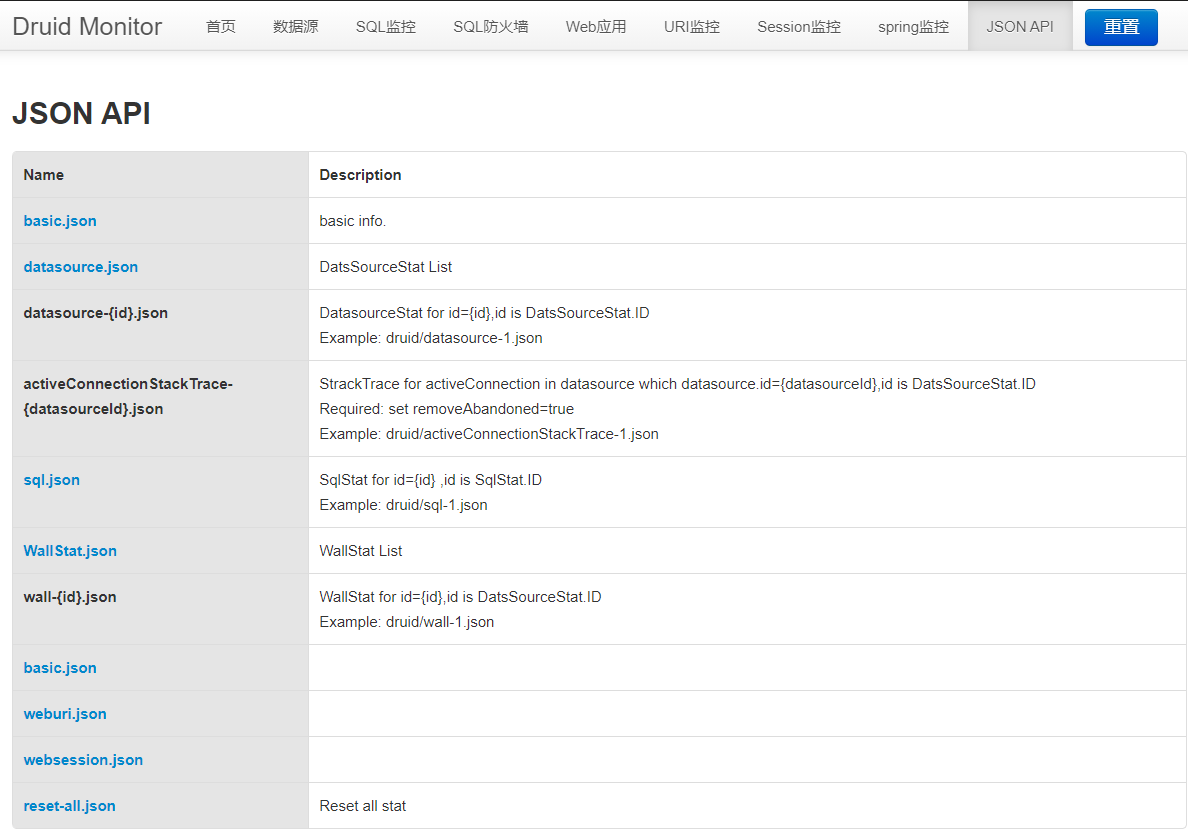The image size is (1188, 832).
Task: Click 'WallStat for id={id},id is DatsSourceStat.ID' text
Action: pos(461,597)
